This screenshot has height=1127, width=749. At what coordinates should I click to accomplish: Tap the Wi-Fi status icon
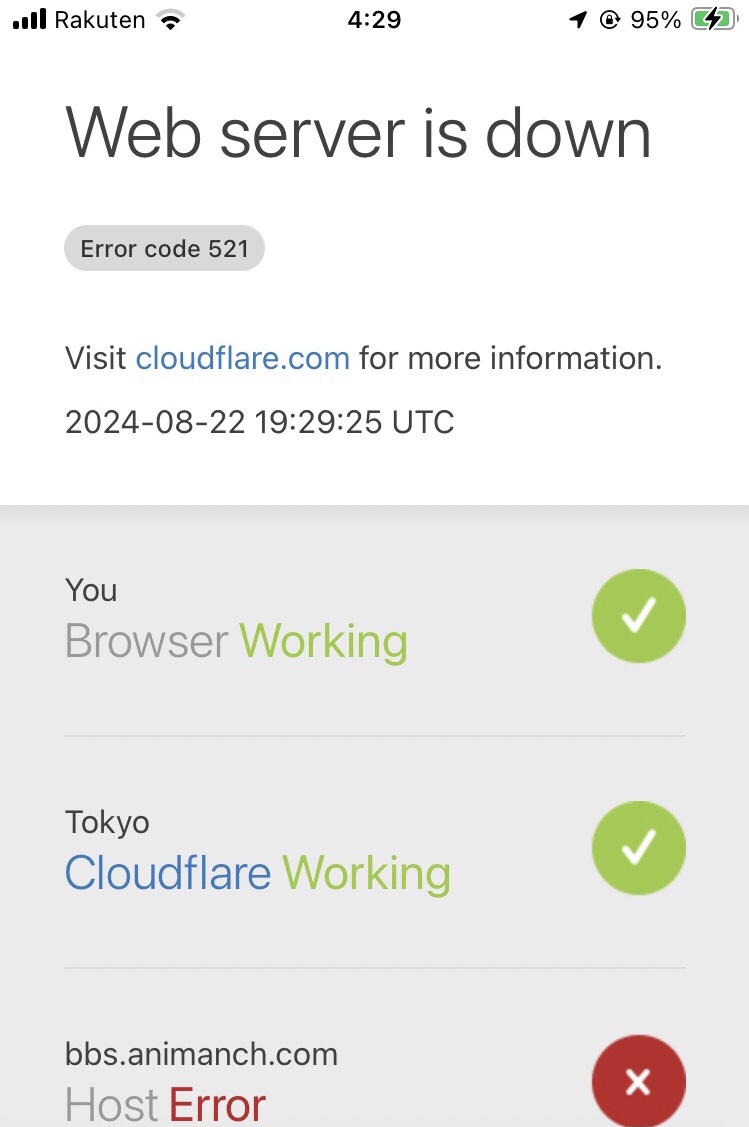(170, 20)
